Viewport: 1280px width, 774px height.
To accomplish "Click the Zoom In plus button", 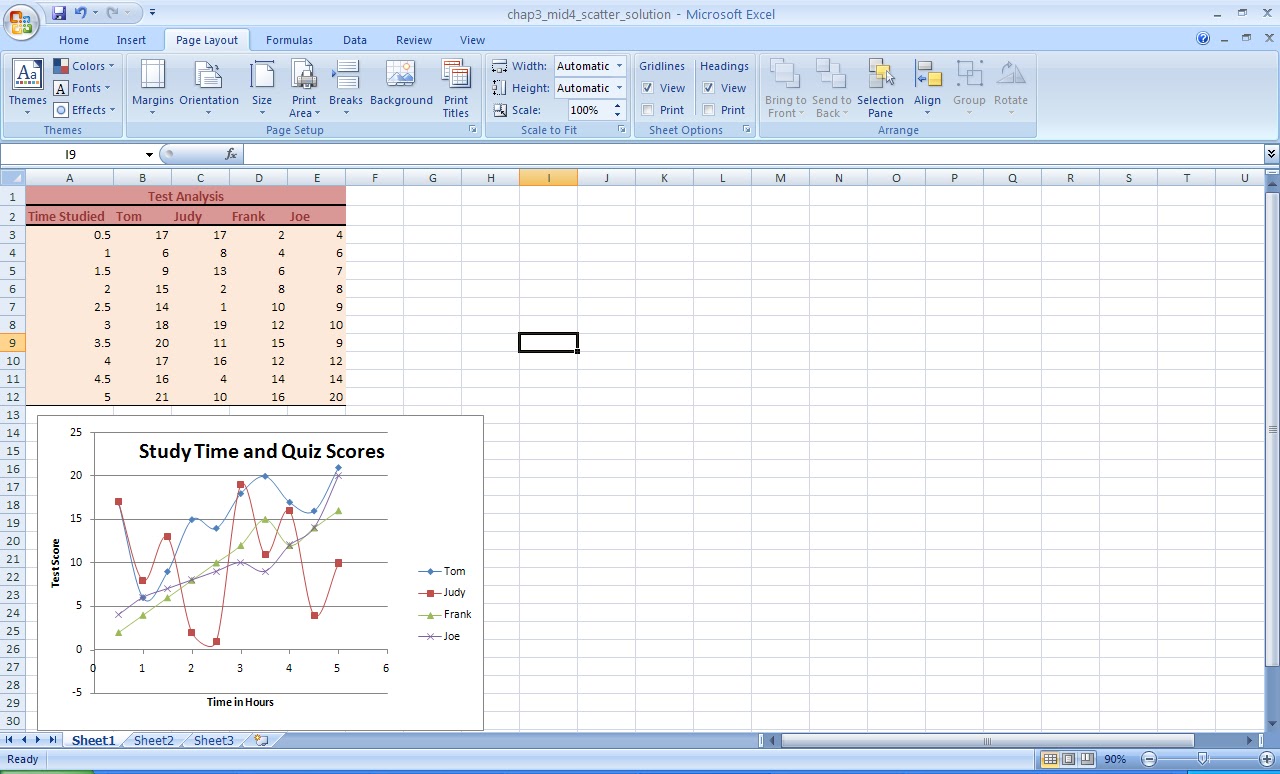I will pyautogui.click(x=1266, y=759).
